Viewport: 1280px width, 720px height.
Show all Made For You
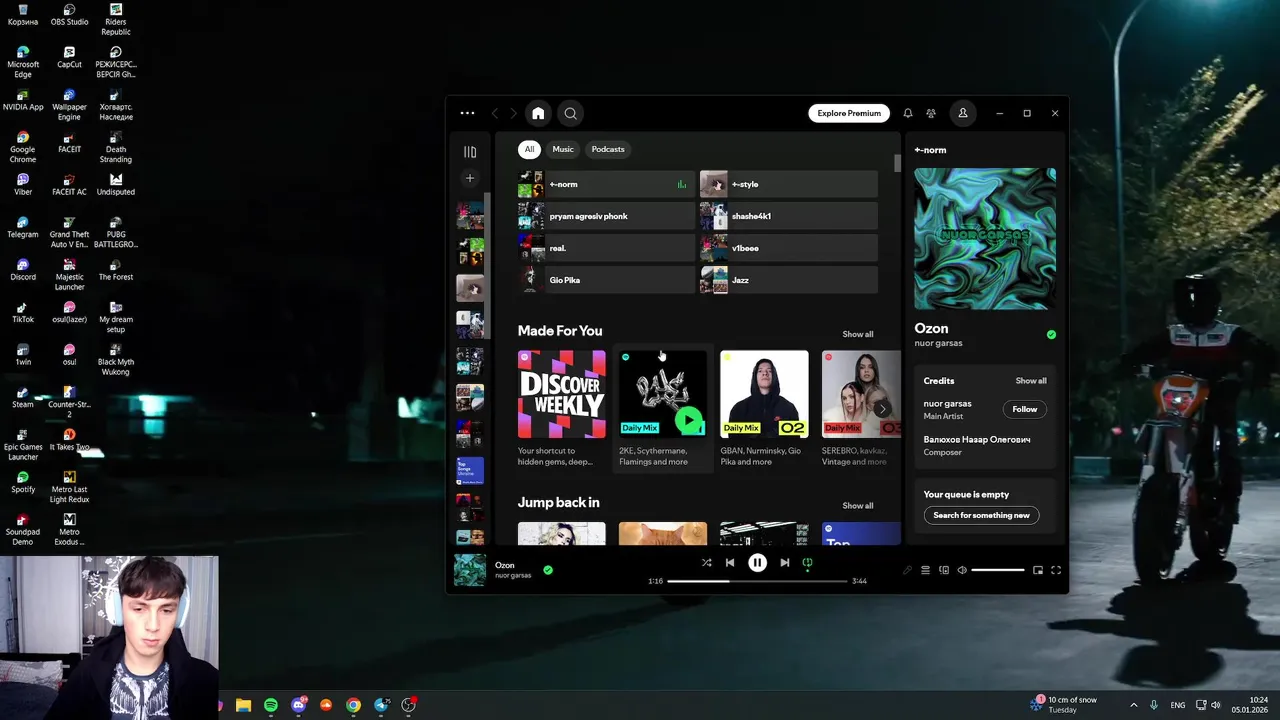click(857, 334)
